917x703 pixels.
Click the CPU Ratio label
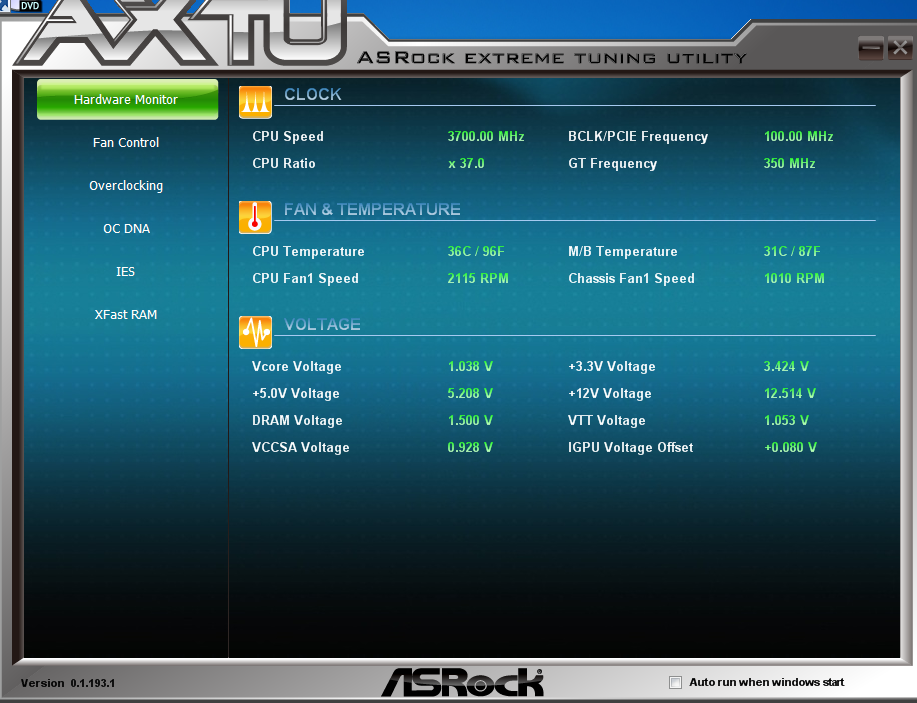284,163
